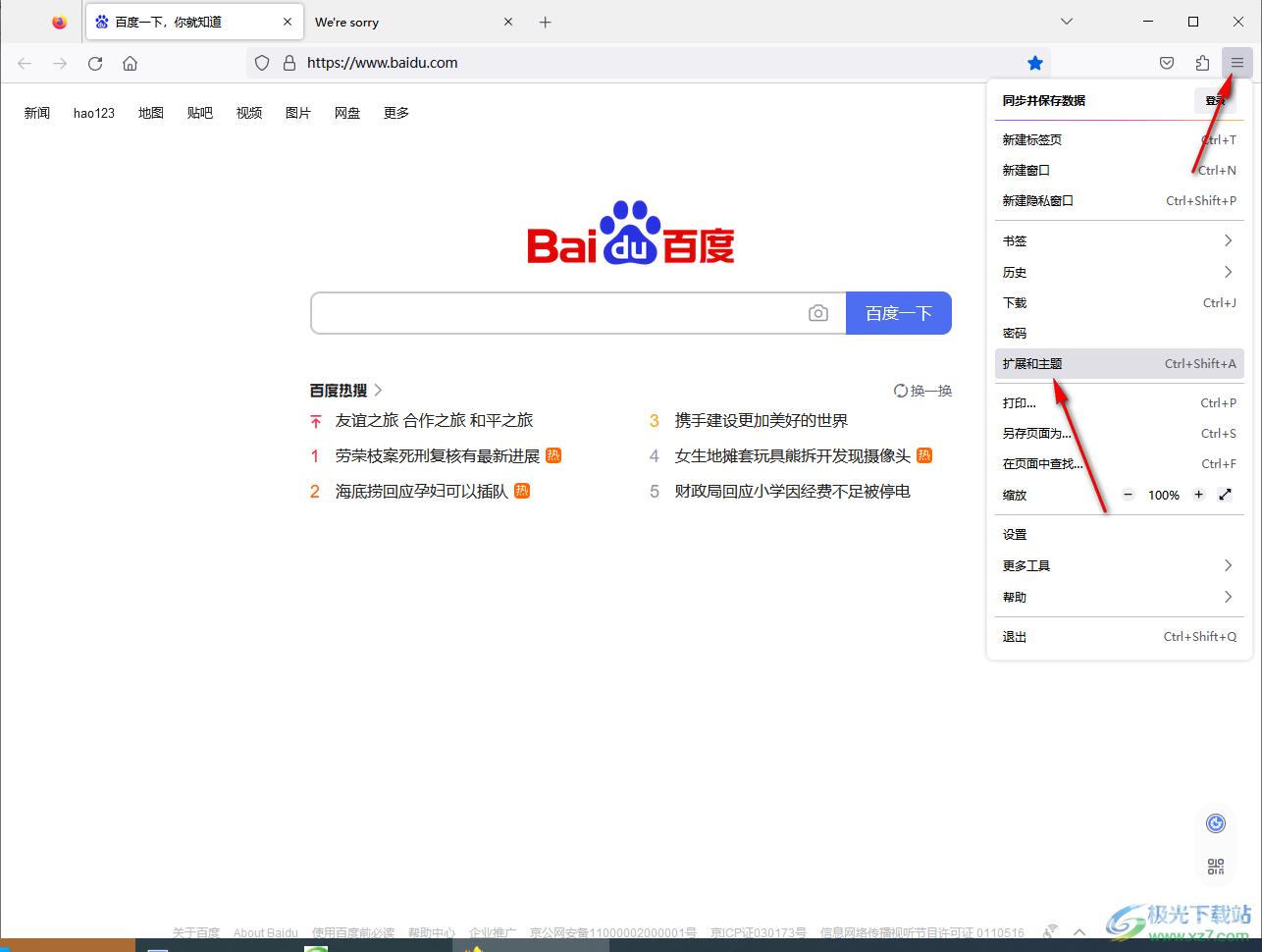1262x952 pixels.
Task: Open the 贴吧 link
Action: pos(200,113)
